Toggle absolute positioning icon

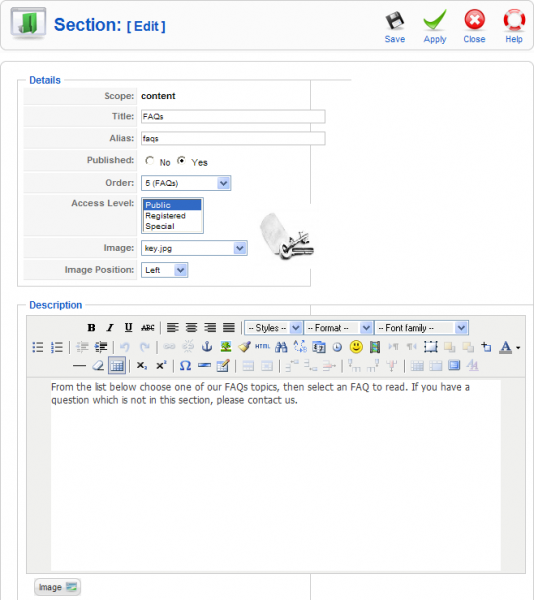[487, 347]
